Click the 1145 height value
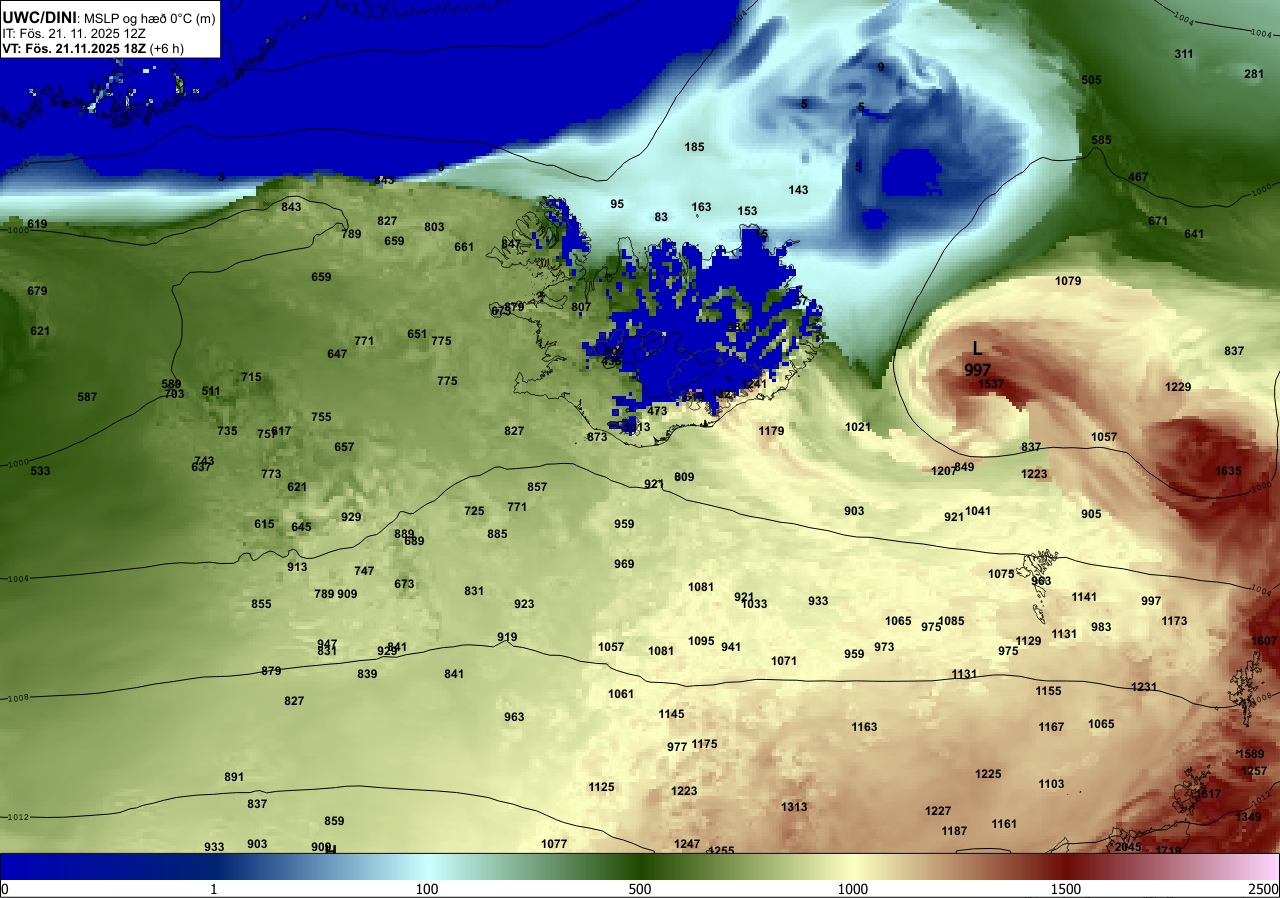Screen dimensions: 1280x898 click(x=671, y=714)
